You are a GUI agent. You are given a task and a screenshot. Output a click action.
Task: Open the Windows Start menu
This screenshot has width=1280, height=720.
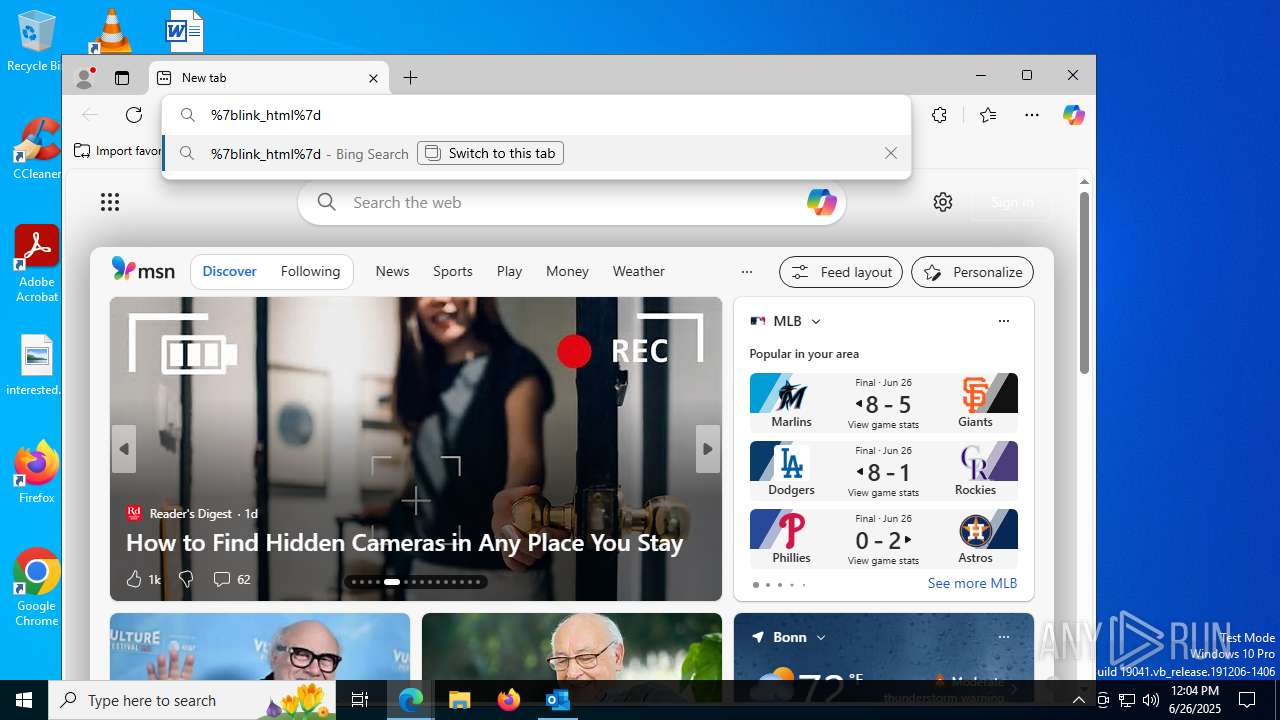(x=24, y=700)
